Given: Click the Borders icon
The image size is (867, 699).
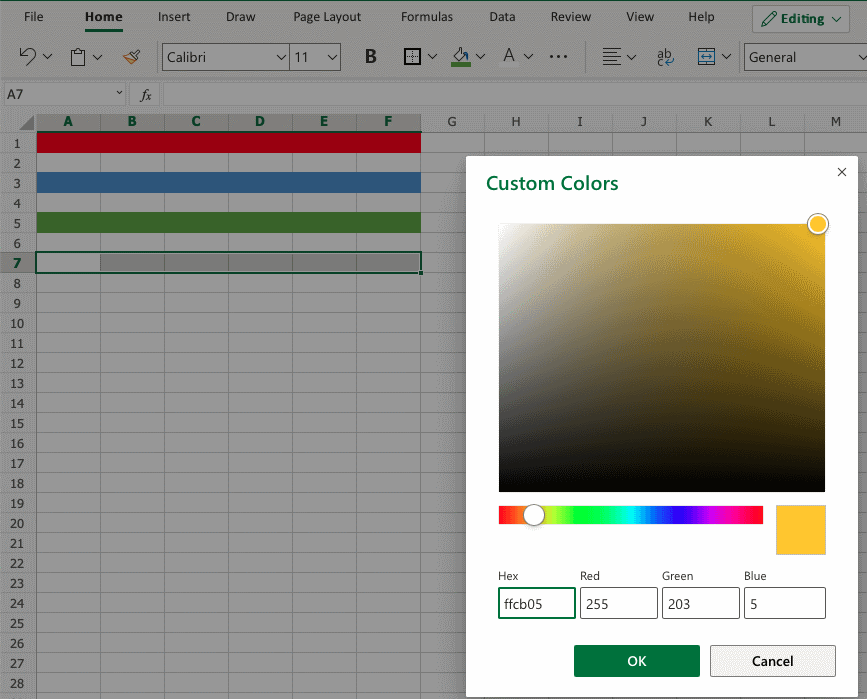Looking at the screenshot, I should [x=412, y=57].
